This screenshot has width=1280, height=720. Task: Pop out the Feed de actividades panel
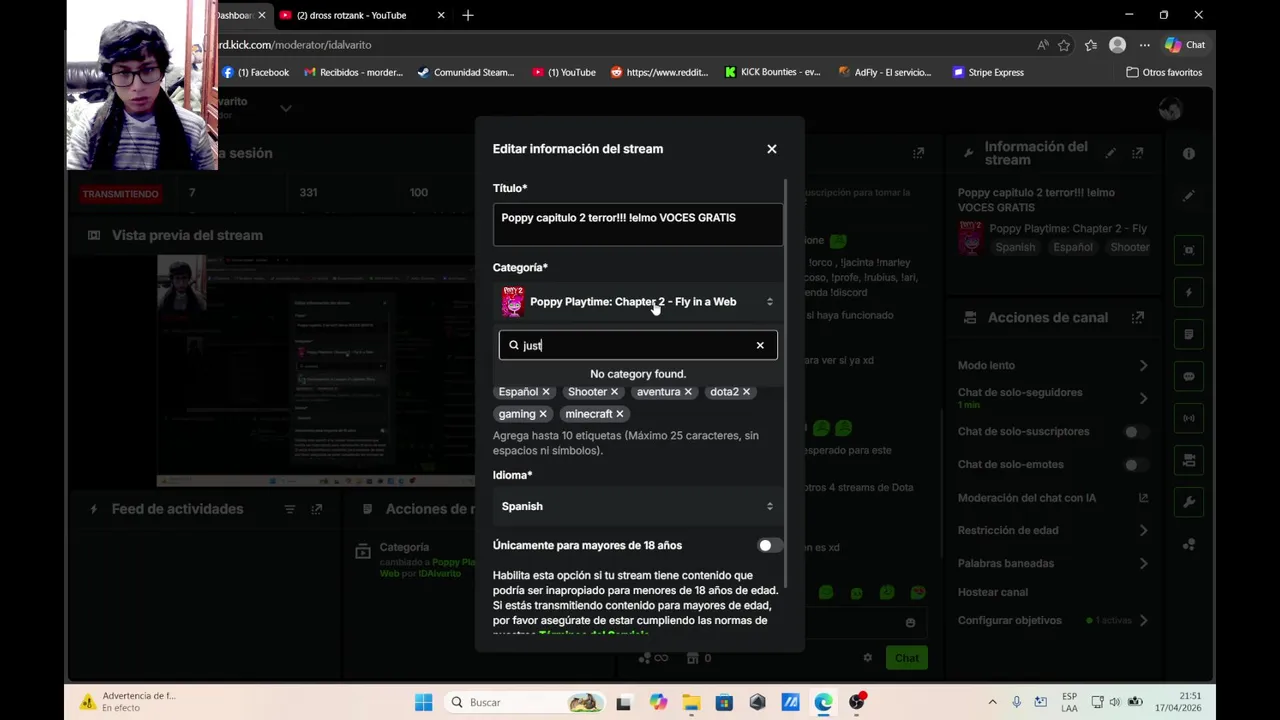click(x=317, y=510)
